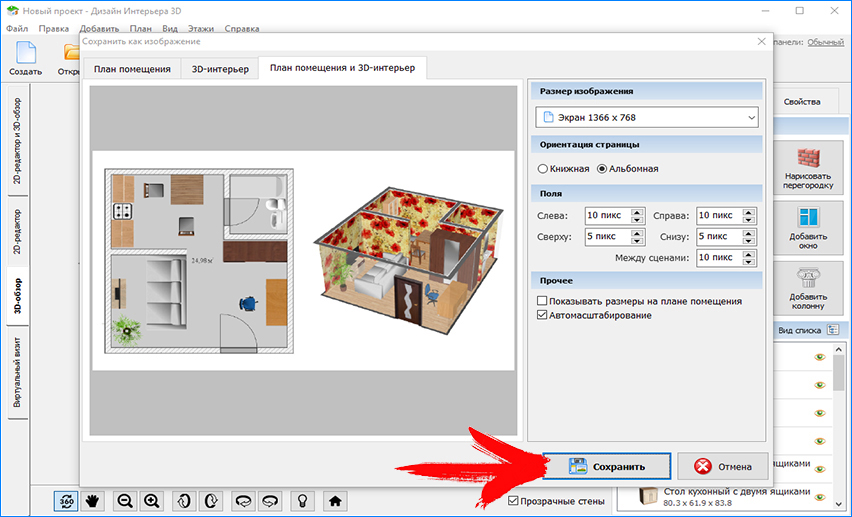Select План помещения и 3D-интерьер tab
This screenshot has width=852, height=517.
point(342,68)
